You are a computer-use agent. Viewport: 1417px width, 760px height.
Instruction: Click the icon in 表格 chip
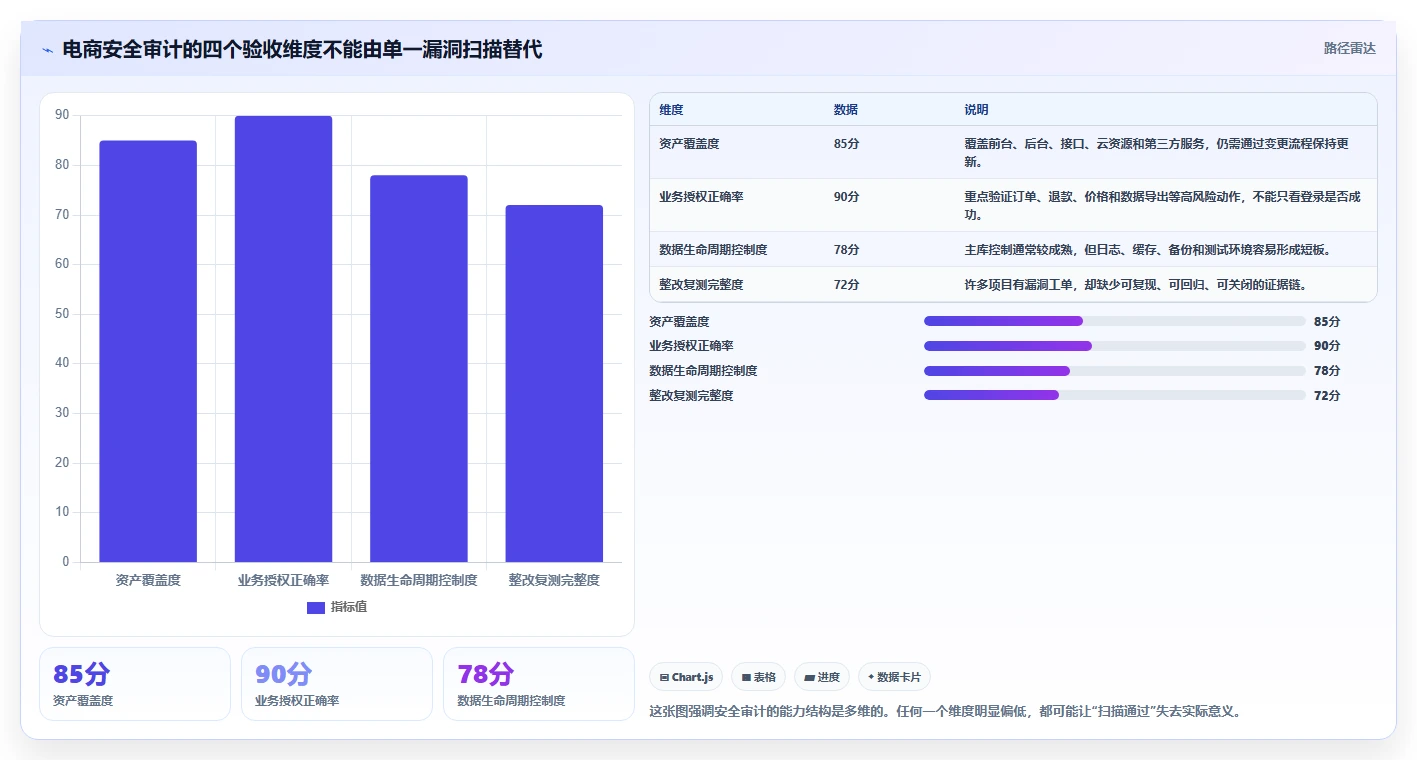pos(746,678)
